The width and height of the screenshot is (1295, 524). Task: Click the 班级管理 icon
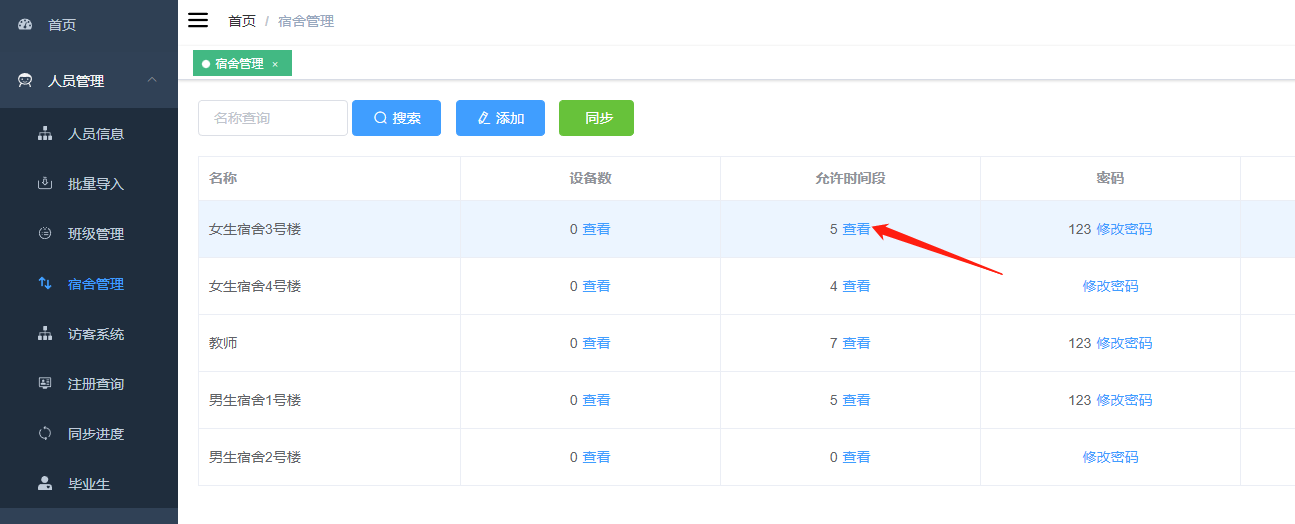point(45,234)
